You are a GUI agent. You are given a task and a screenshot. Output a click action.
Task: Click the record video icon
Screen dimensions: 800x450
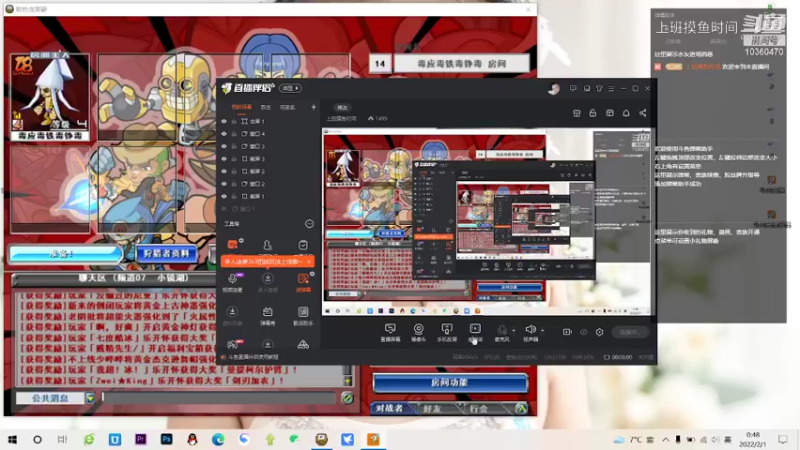(567, 332)
